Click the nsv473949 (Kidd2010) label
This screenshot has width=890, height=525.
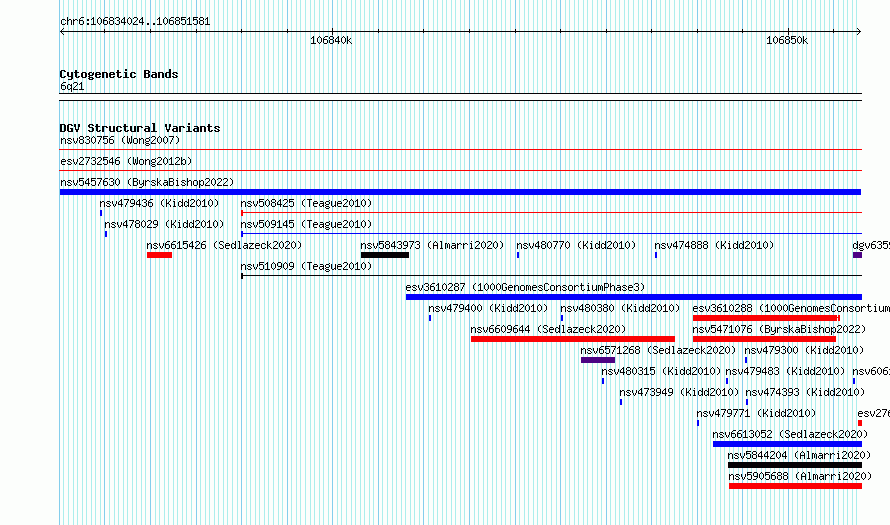679,392
